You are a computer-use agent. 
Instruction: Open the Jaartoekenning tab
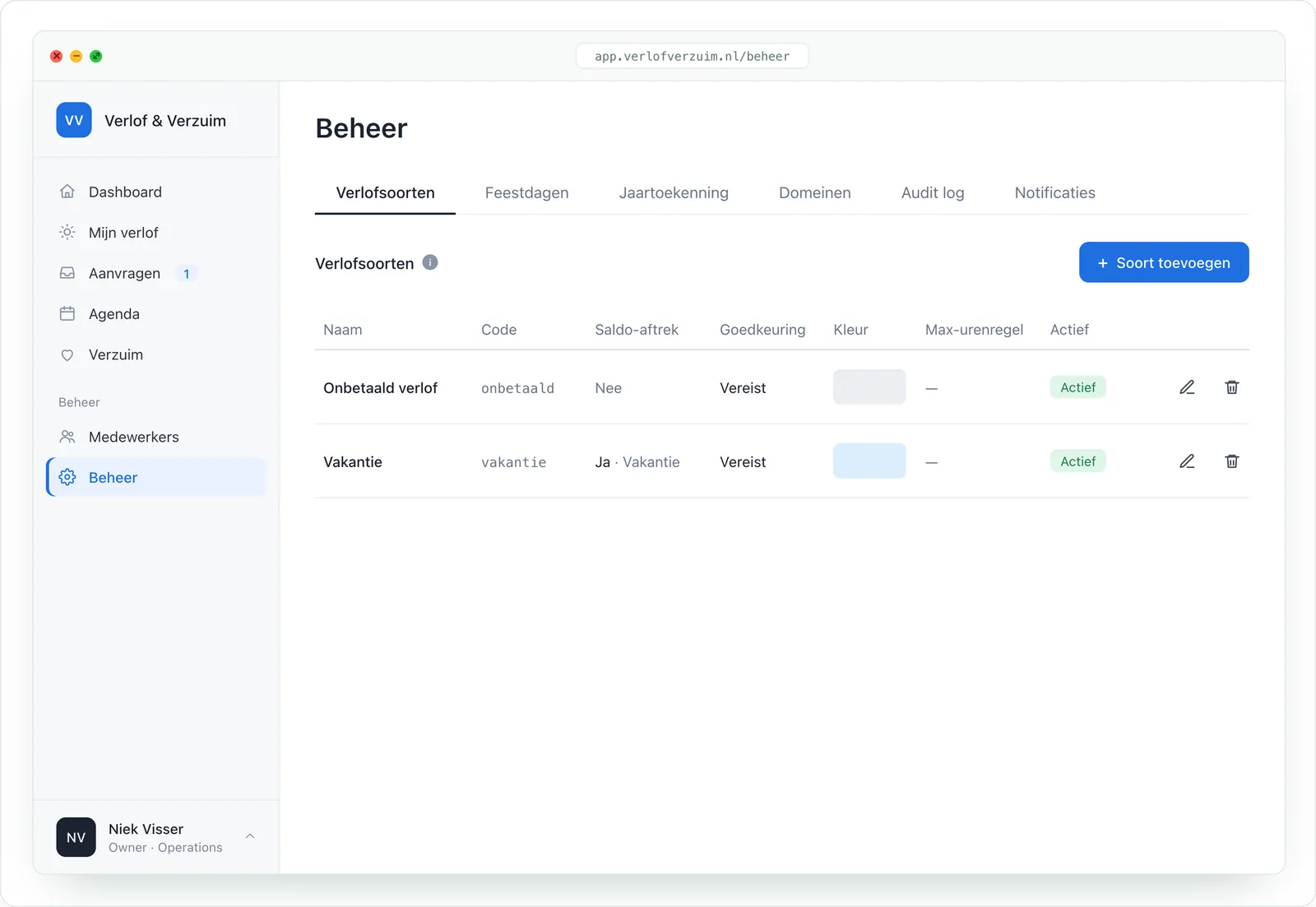click(674, 192)
